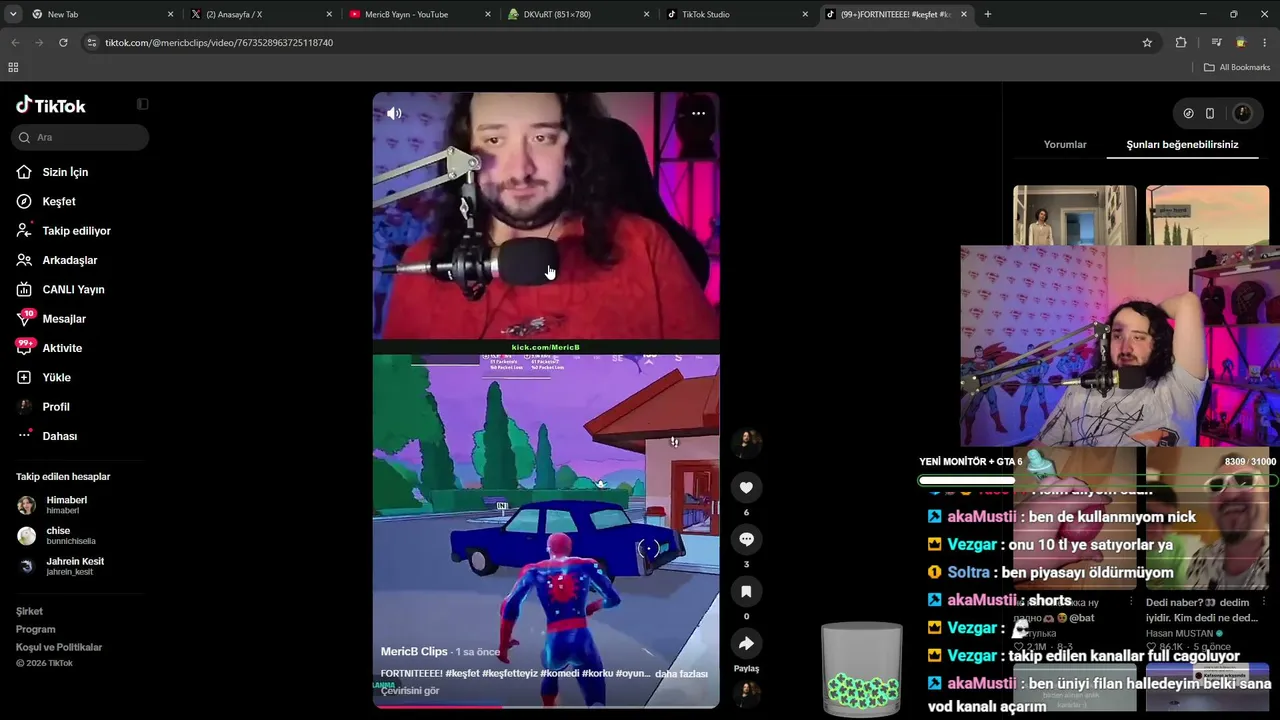This screenshot has width=1280, height=720.
Task: Open first recommended video thumbnail
Action: click(x=1075, y=215)
